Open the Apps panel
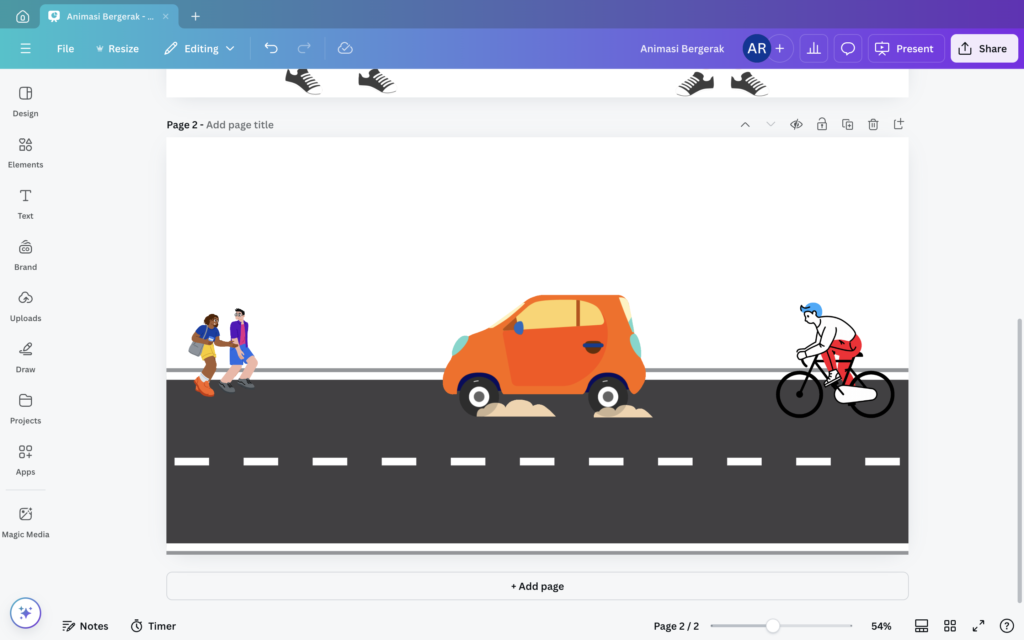 click(25, 460)
